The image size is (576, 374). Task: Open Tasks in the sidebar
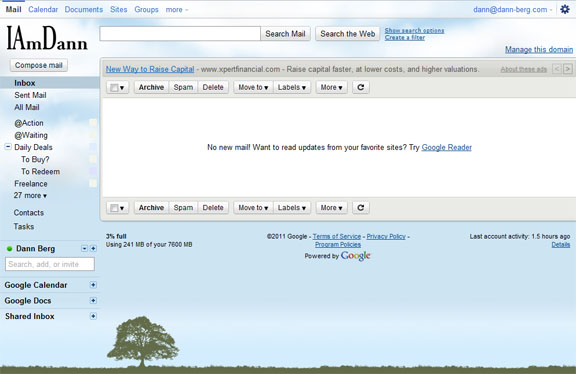click(x=24, y=226)
